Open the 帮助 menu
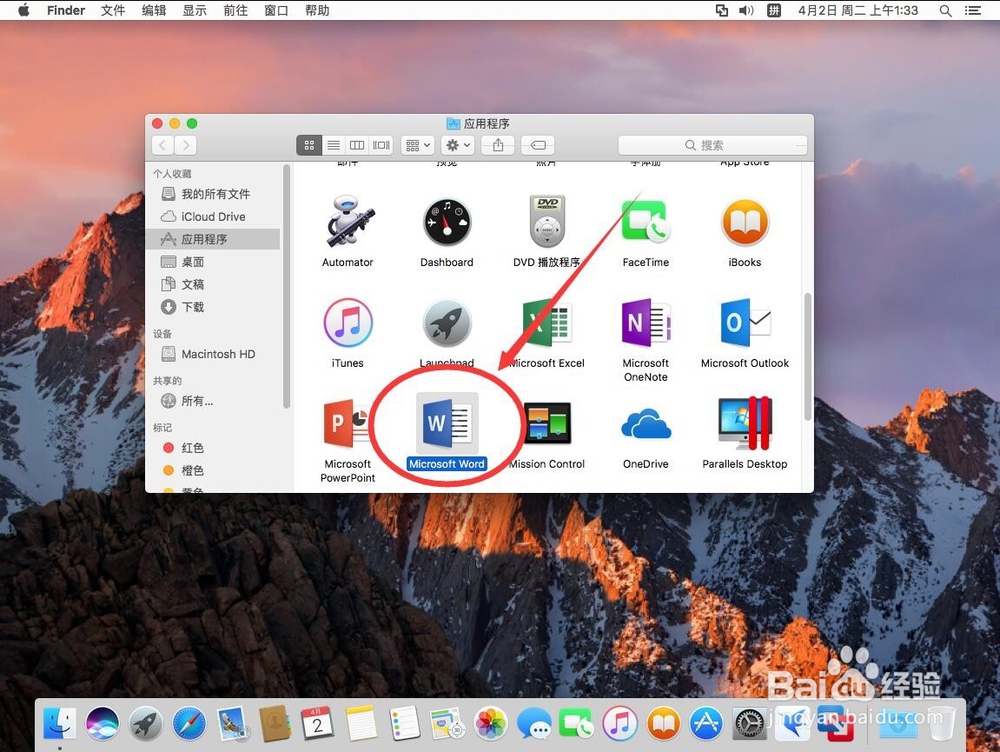This screenshot has width=1000, height=752. coord(317,10)
